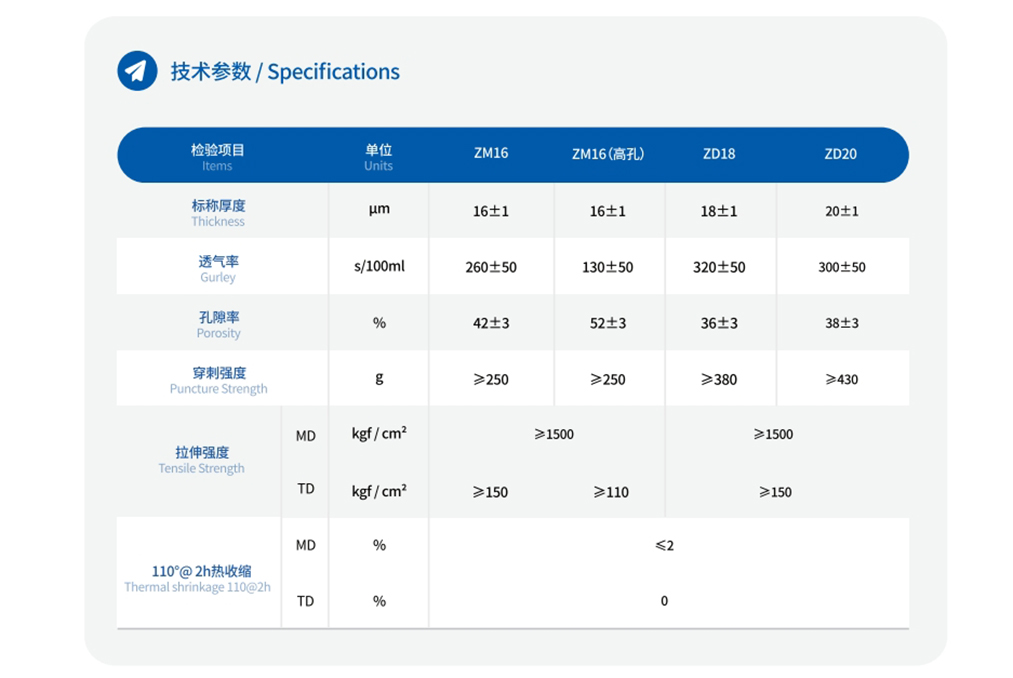The width and height of the screenshot is (1013, 678).
Task: Click the 标称厚度 Thickness row label
Action: (x=218, y=212)
